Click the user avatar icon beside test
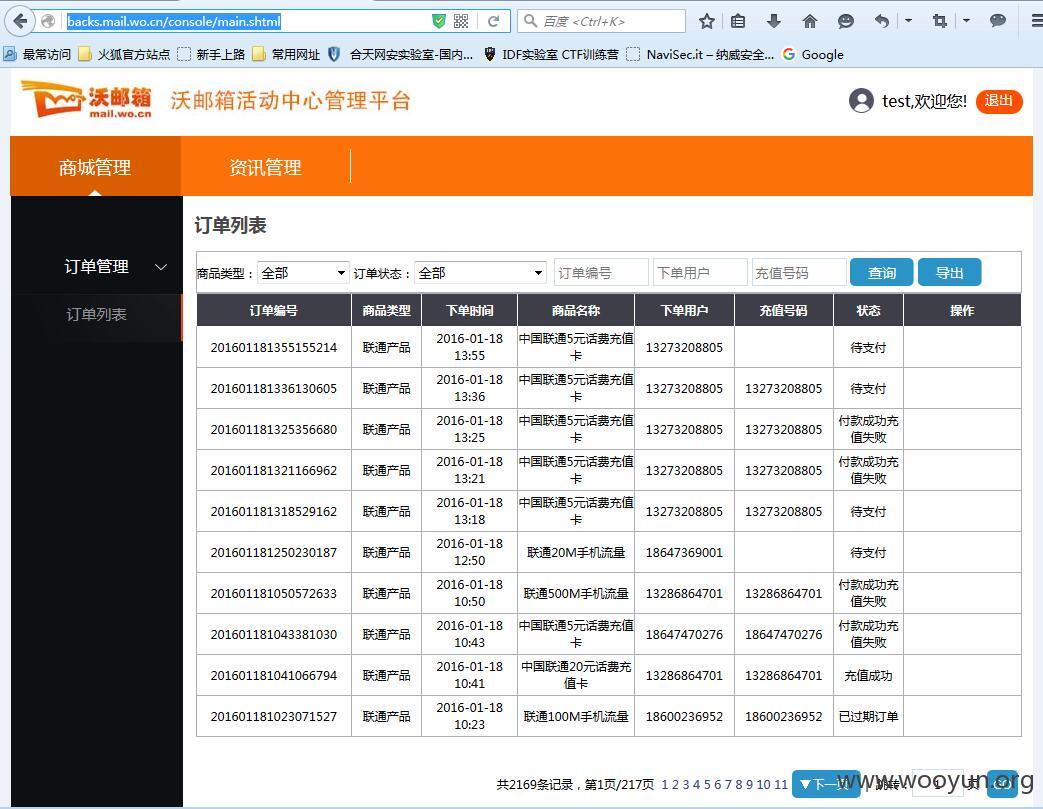1043x809 pixels. click(x=861, y=100)
